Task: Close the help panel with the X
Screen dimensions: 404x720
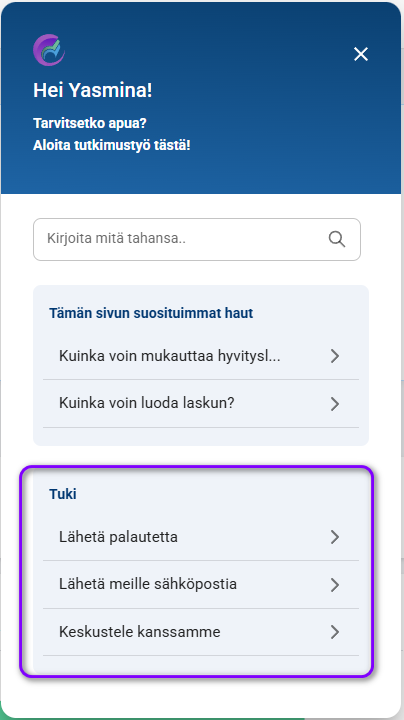Action: click(361, 54)
